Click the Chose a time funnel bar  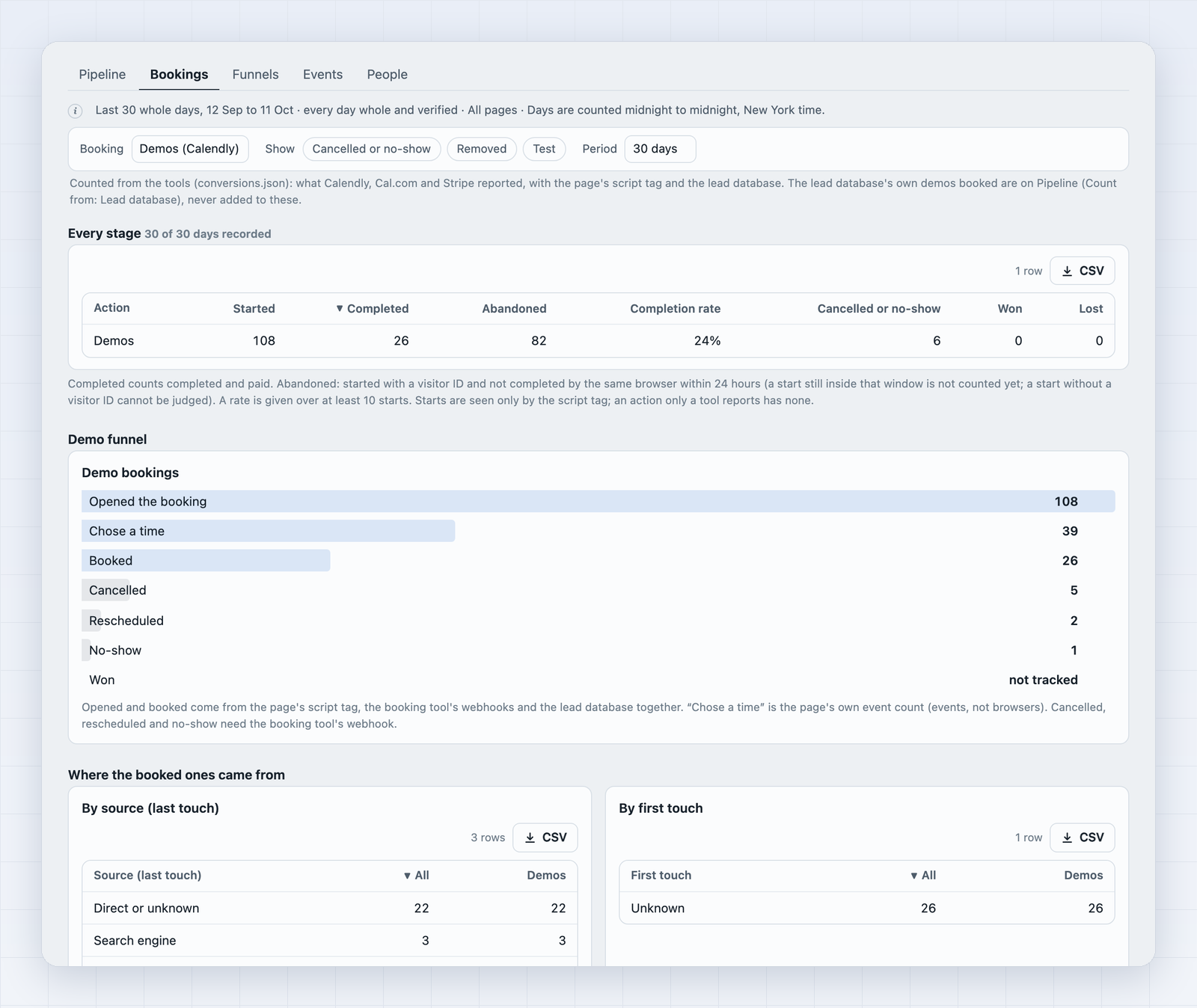(269, 531)
